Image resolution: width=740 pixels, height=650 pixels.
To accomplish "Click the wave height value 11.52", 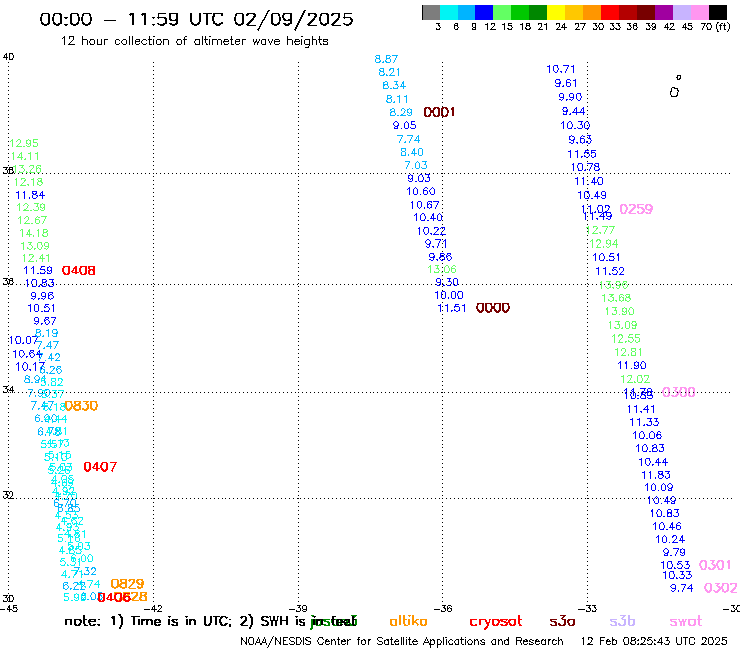I will (610, 271).
